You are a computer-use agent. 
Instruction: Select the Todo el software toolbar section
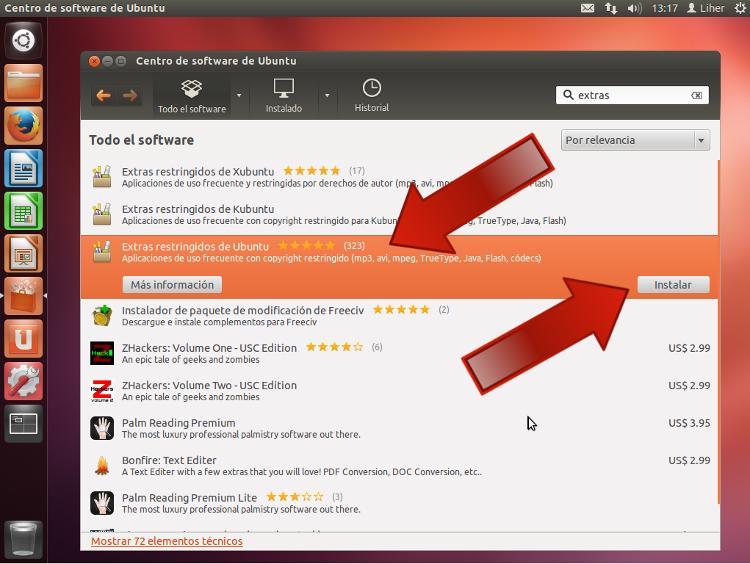pyautogui.click(x=192, y=96)
